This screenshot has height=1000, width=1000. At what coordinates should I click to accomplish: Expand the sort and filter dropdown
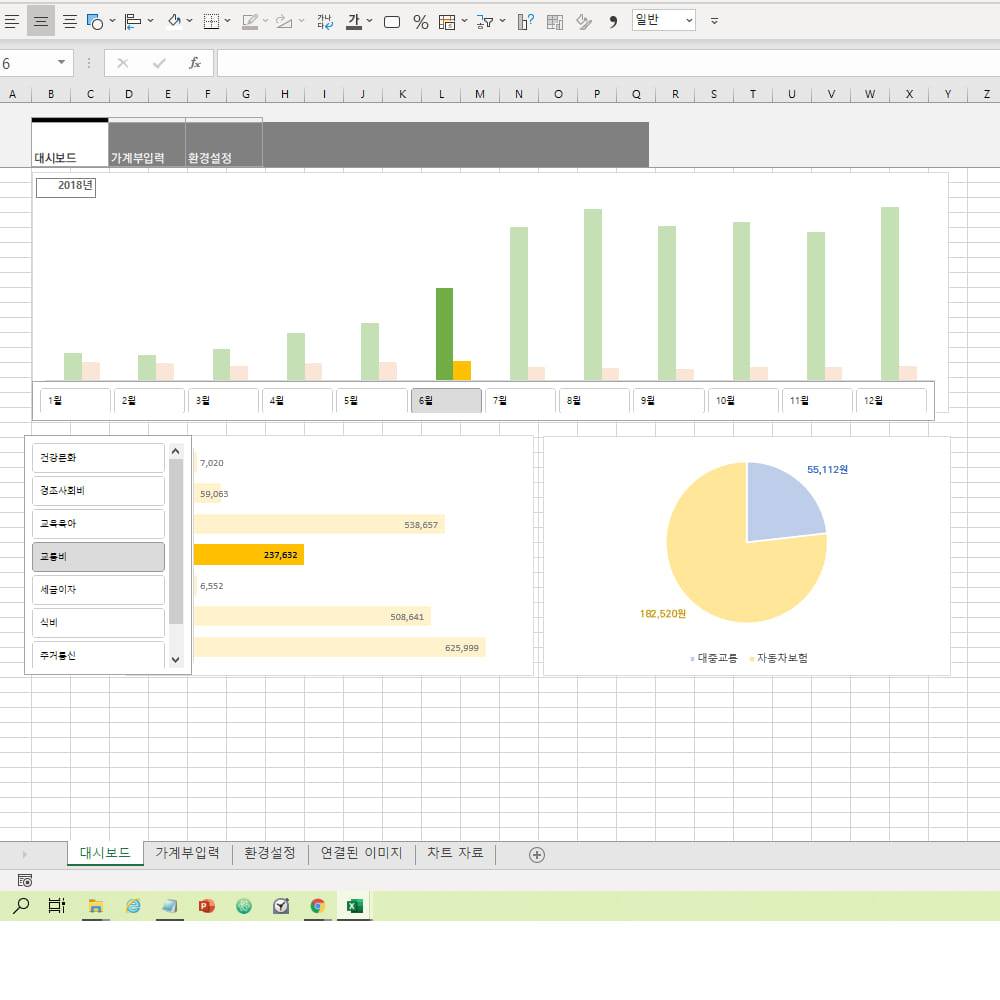503,21
